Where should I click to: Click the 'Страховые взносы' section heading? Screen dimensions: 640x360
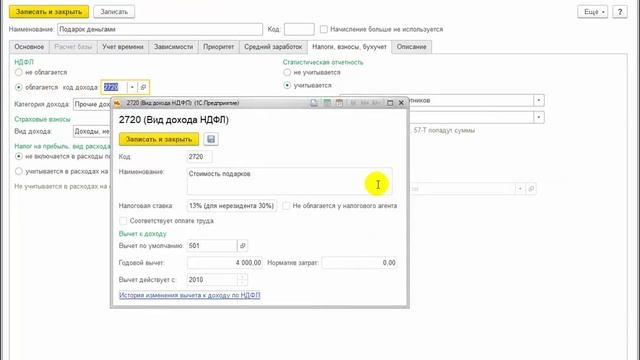(x=42, y=119)
